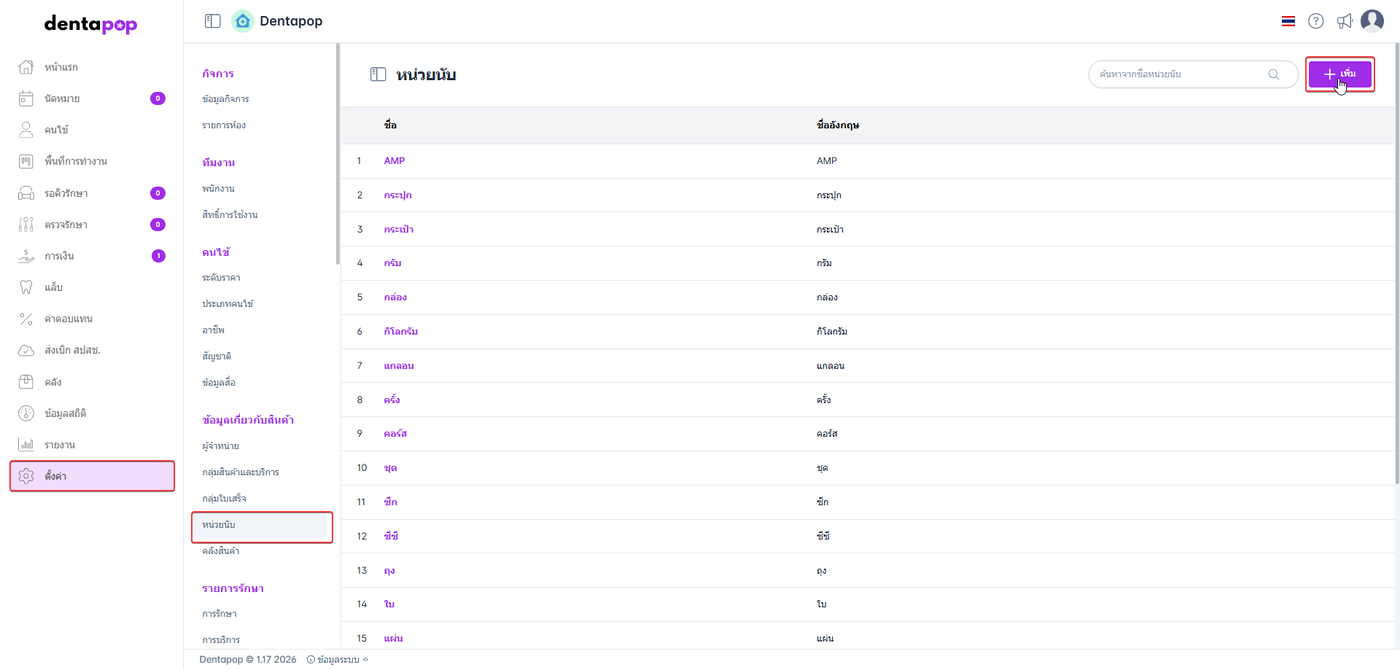The width and height of the screenshot is (1400, 670).
Task: Open the AMP unit link
Action: click(x=394, y=160)
